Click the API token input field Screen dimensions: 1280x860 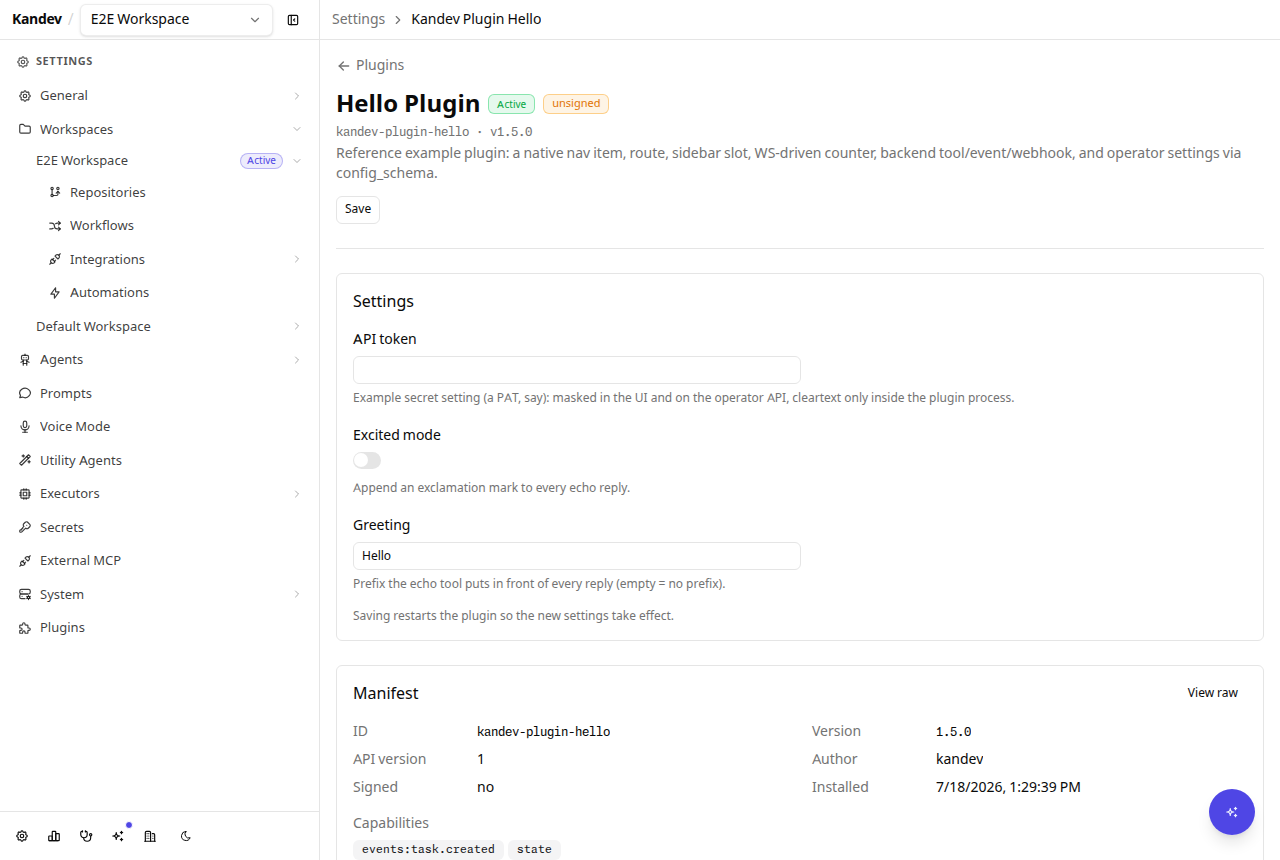tap(577, 370)
